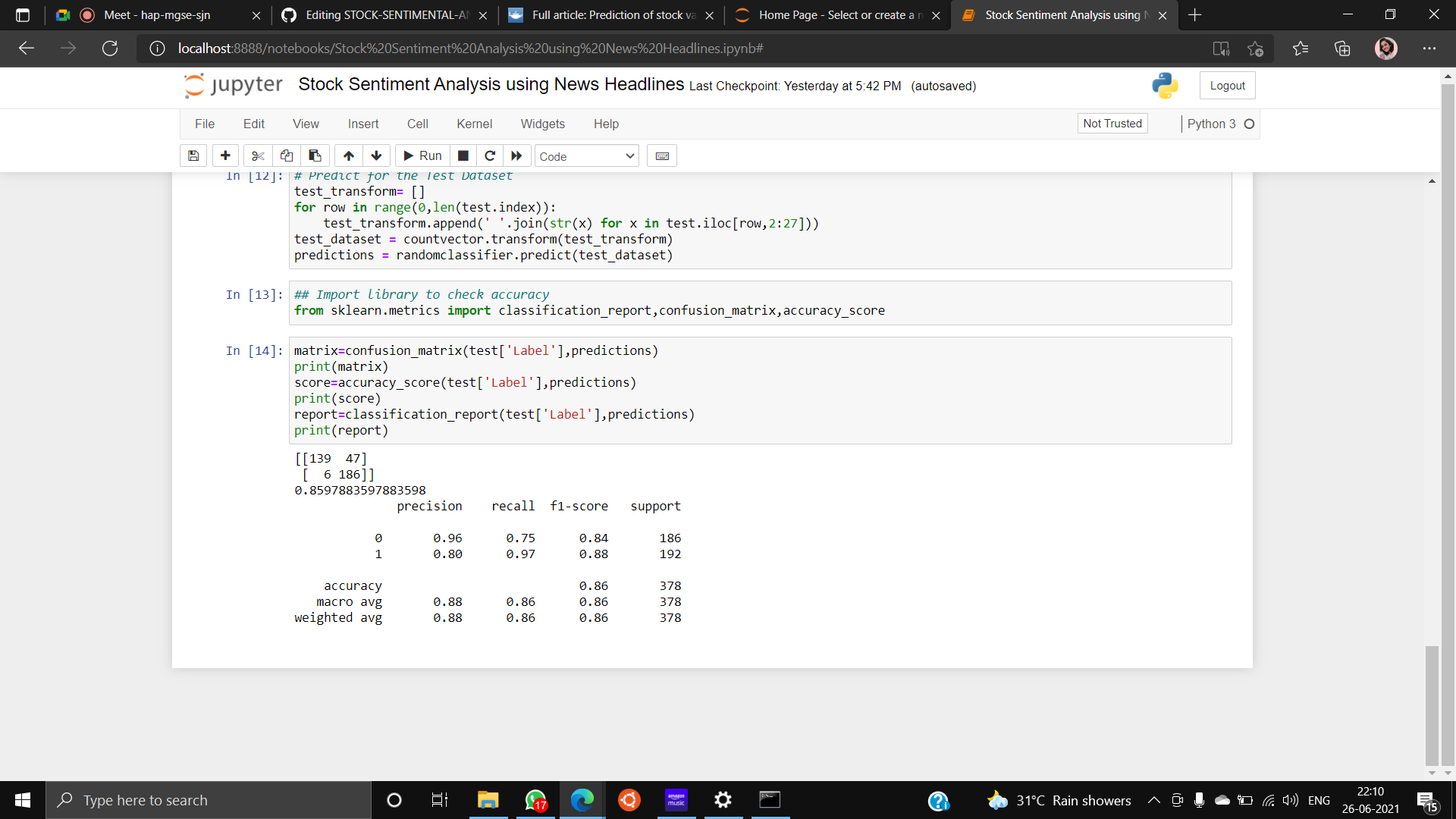Cut the selected cell with the scissors icon
This screenshot has width=1456, height=819.
(258, 155)
